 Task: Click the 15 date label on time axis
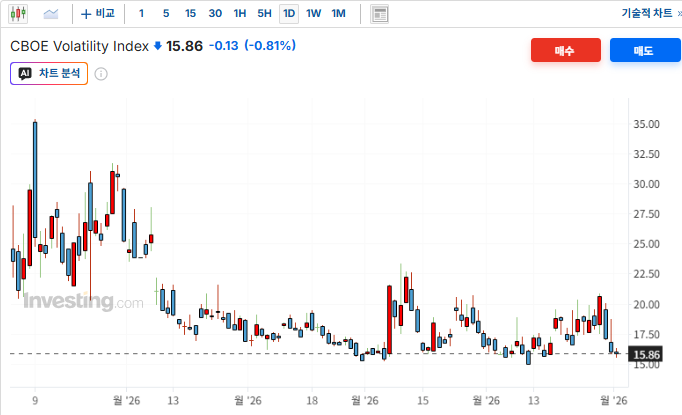tap(423, 401)
